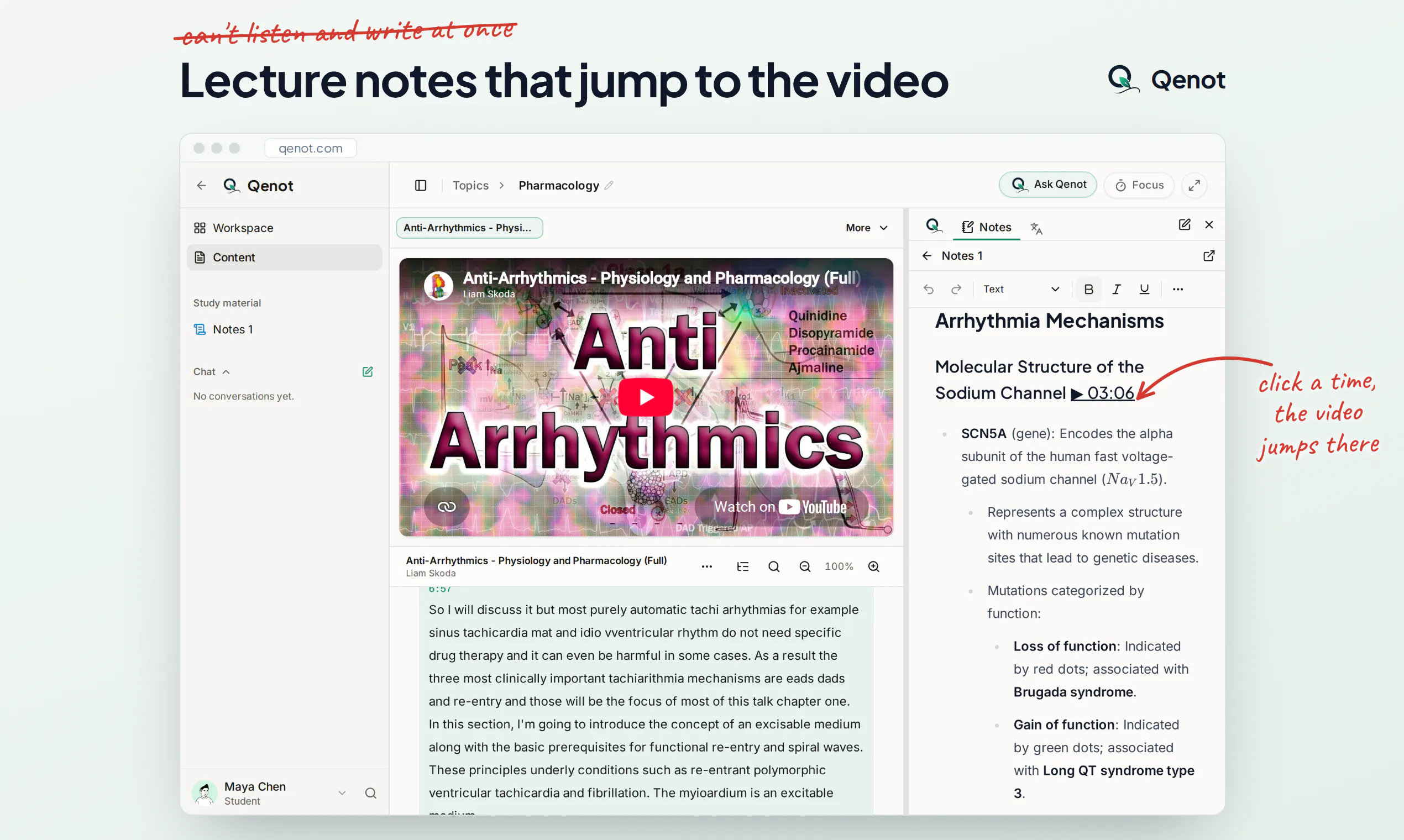Expand app to fullscreen arrows icon
Viewport: 1404px width, 840px height.
(x=1195, y=186)
